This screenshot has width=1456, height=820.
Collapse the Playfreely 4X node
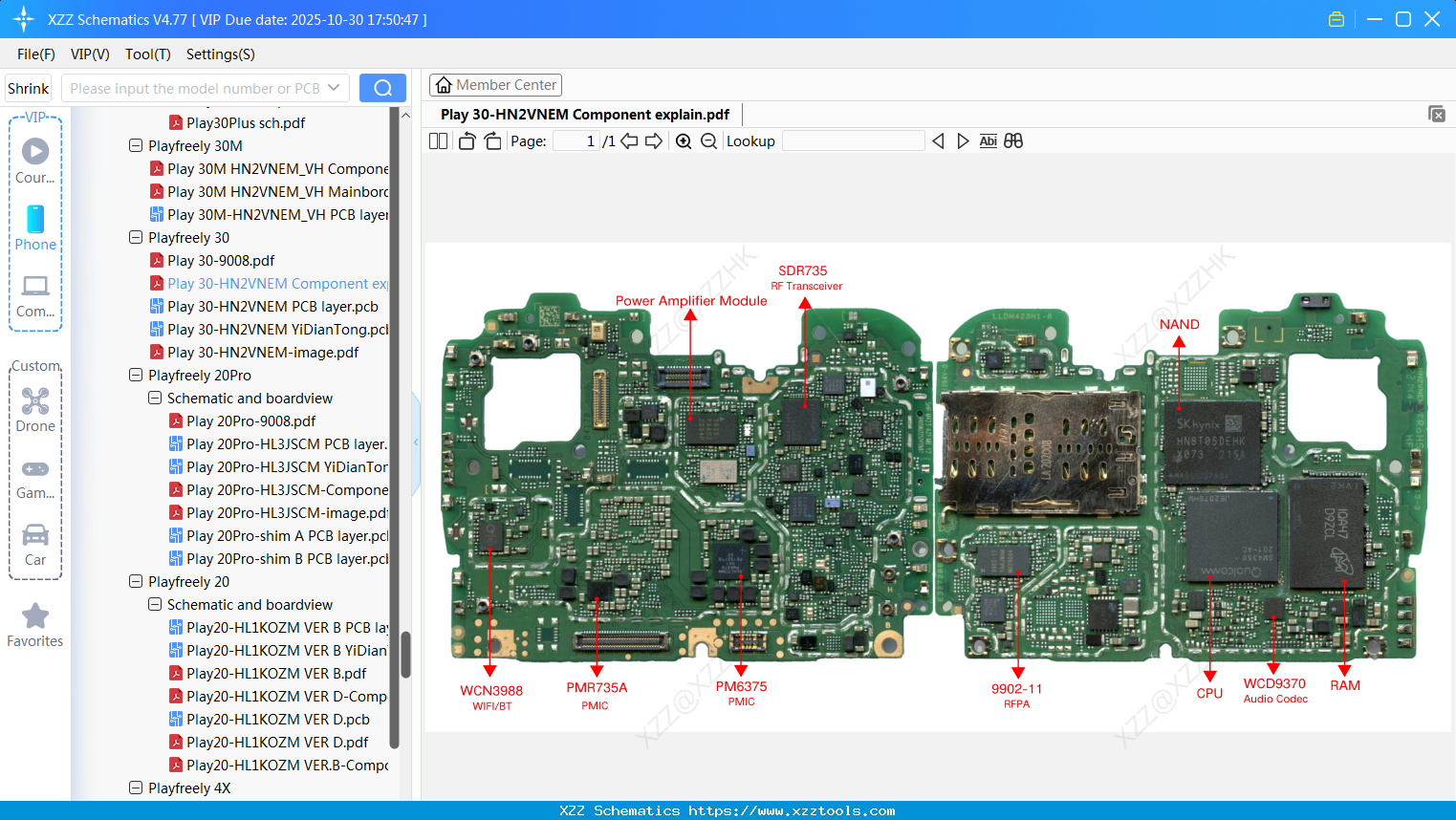tap(136, 788)
